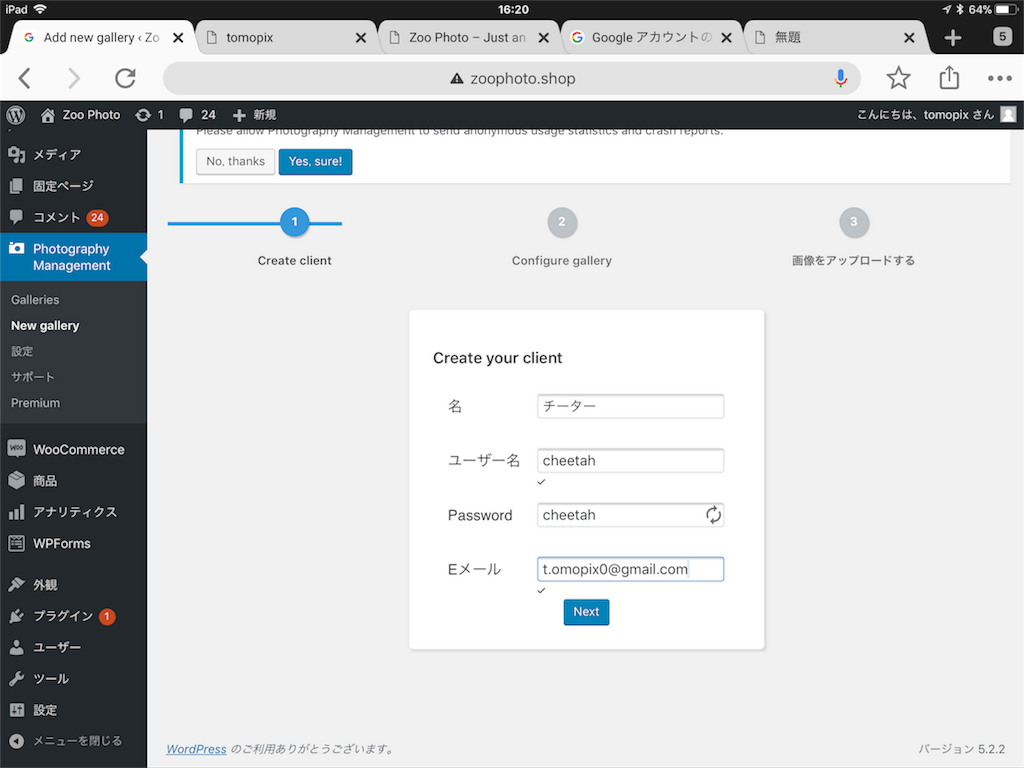Tap the zoophoto.shop address bar

coord(511,78)
